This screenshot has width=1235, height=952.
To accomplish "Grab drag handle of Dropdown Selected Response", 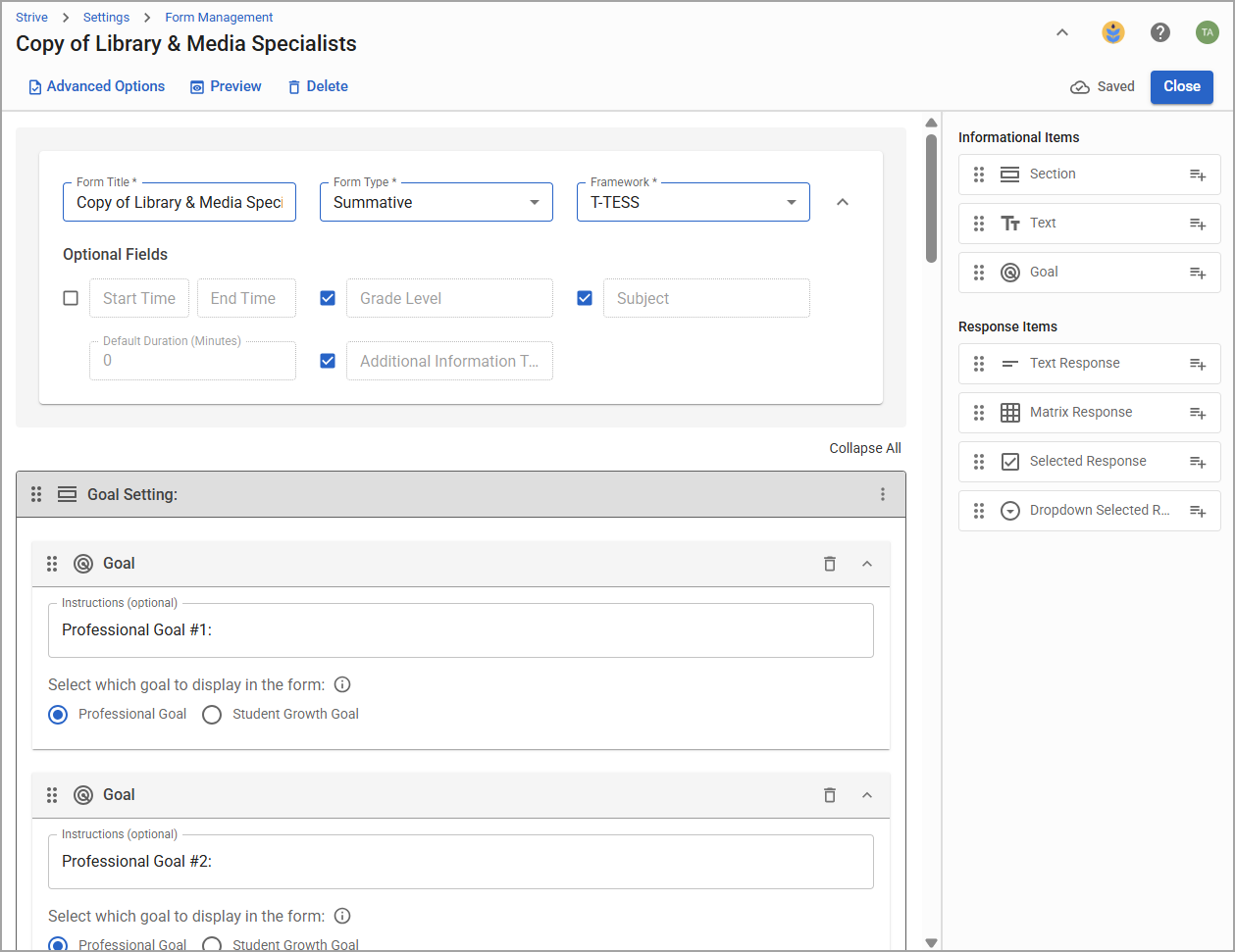I will pos(979,511).
